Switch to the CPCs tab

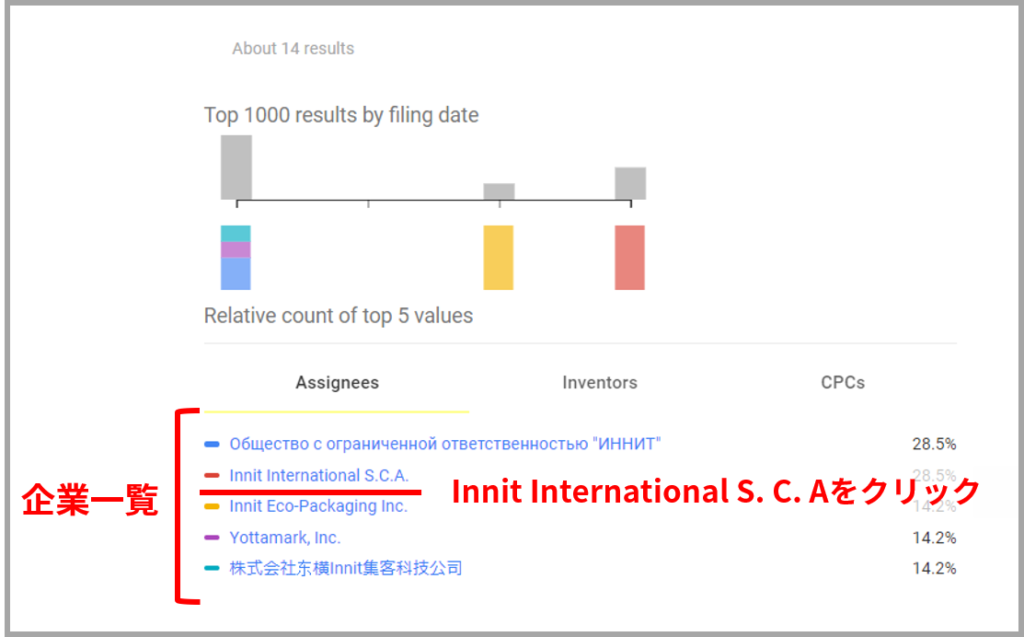tap(842, 383)
